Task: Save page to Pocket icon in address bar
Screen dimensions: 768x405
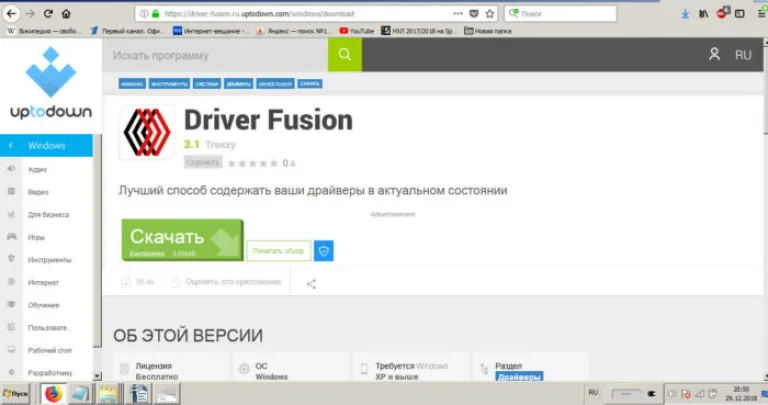Action: pos(474,14)
